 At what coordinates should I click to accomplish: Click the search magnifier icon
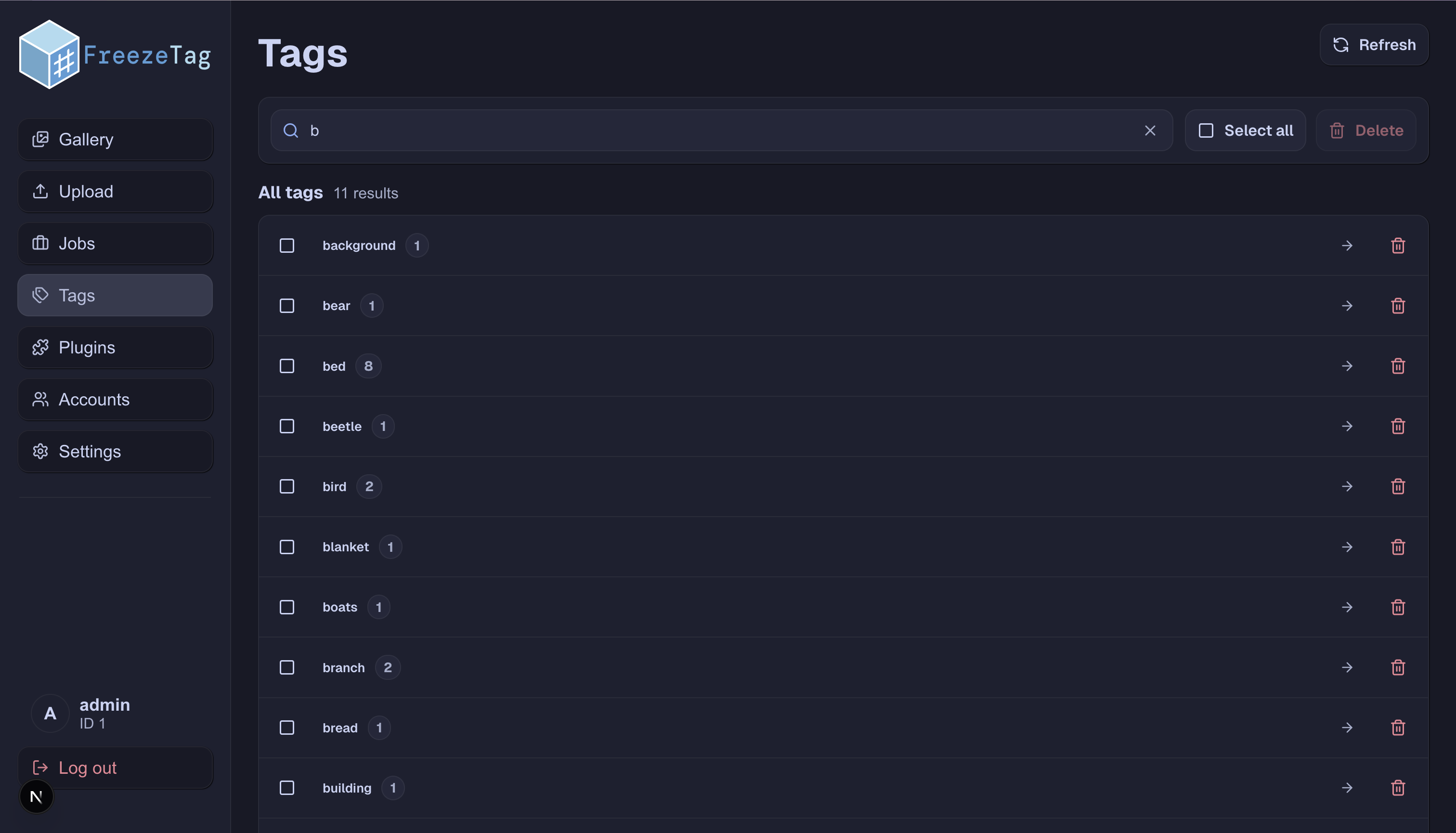[291, 130]
